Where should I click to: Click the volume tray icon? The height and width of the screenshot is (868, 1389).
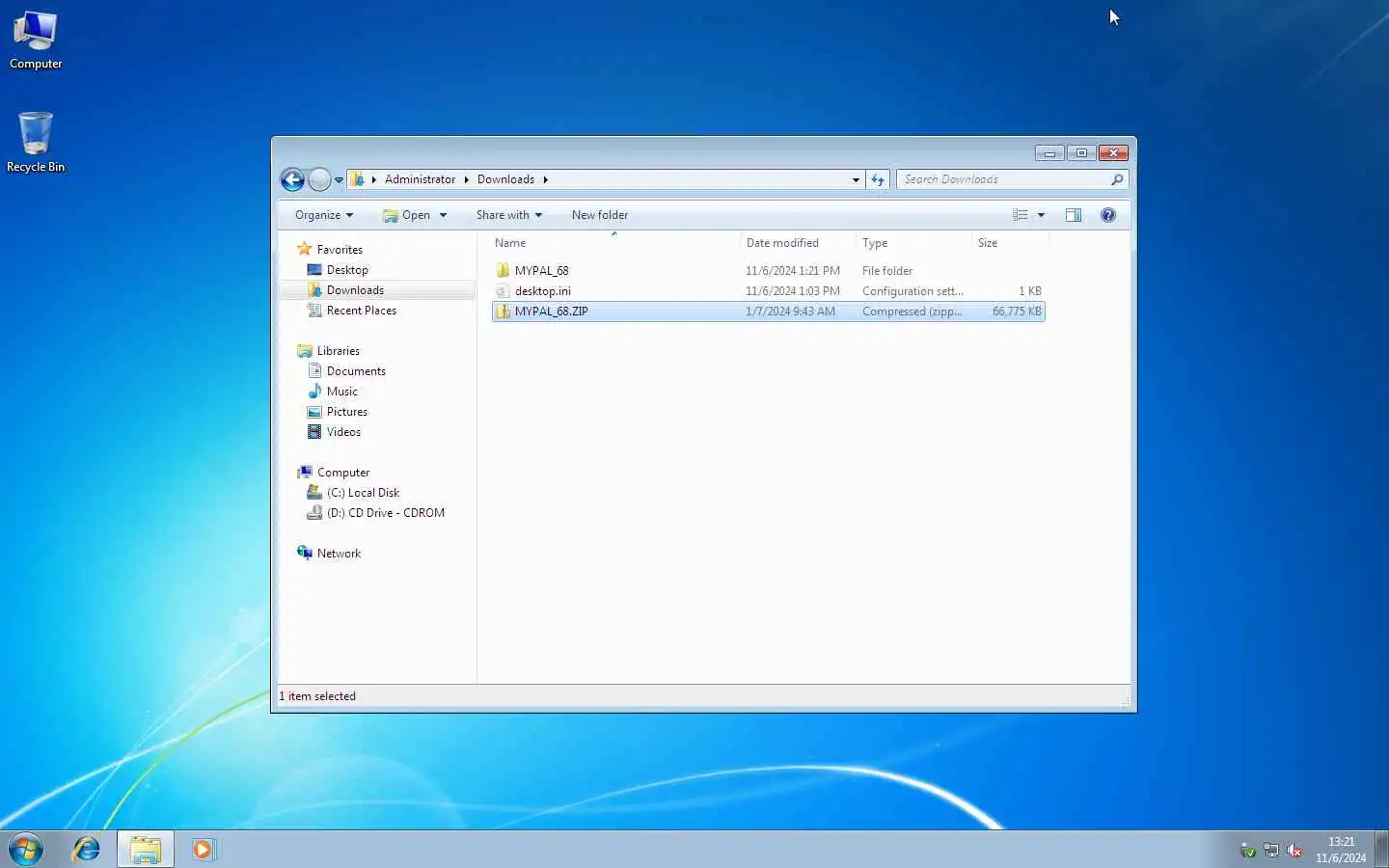point(1294,850)
